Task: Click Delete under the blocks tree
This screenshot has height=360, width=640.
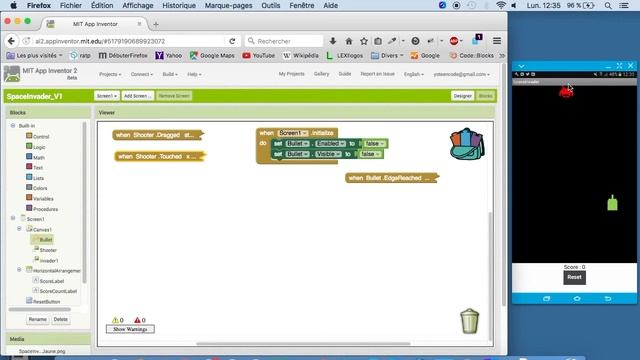Action: [60, 320]
